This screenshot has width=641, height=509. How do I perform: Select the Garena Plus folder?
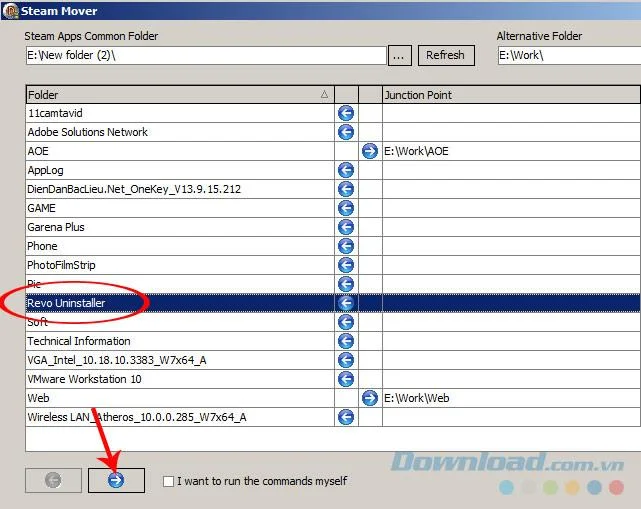(179, 227)
